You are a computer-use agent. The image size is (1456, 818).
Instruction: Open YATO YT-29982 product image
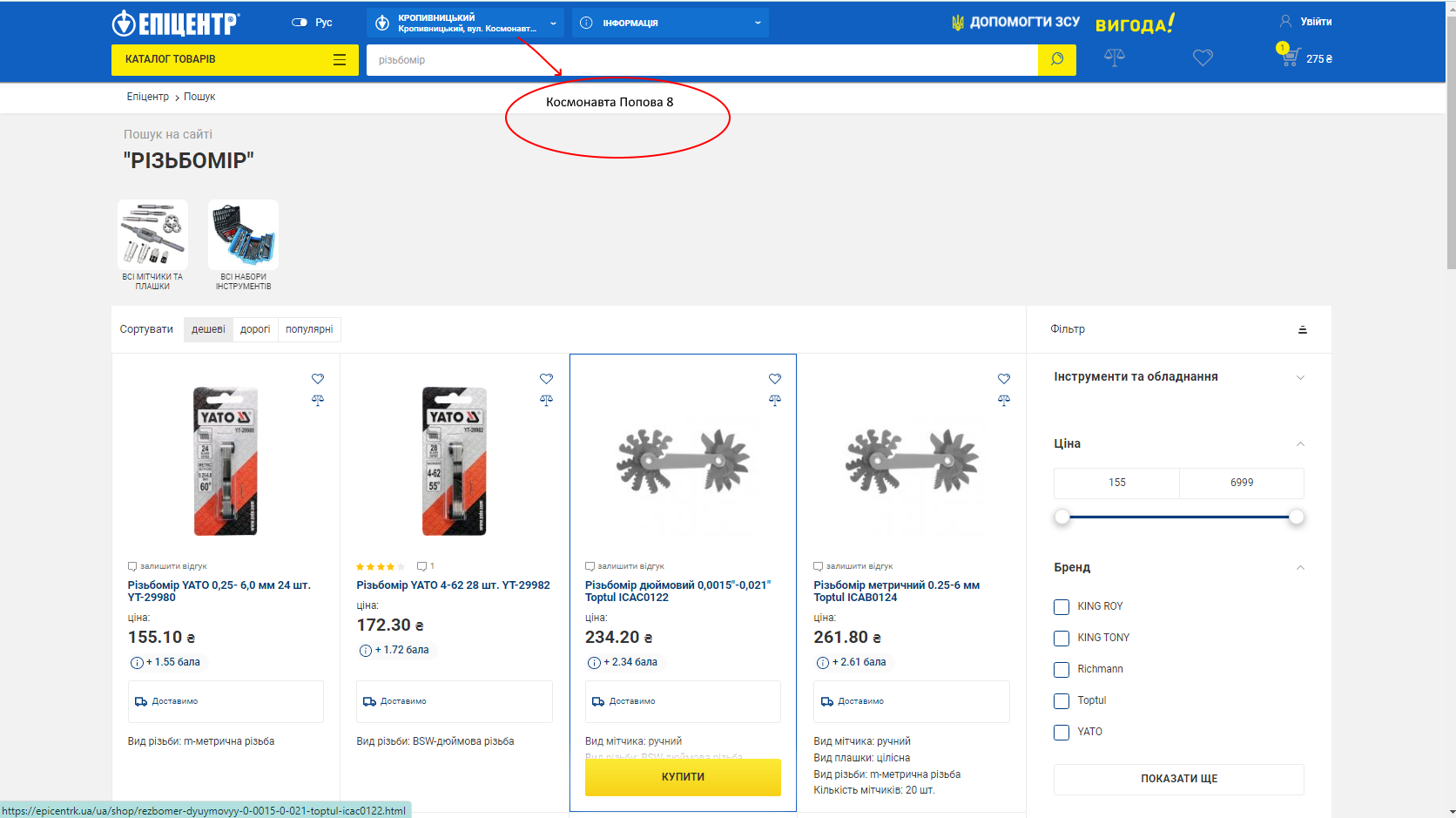click(455, 461)
